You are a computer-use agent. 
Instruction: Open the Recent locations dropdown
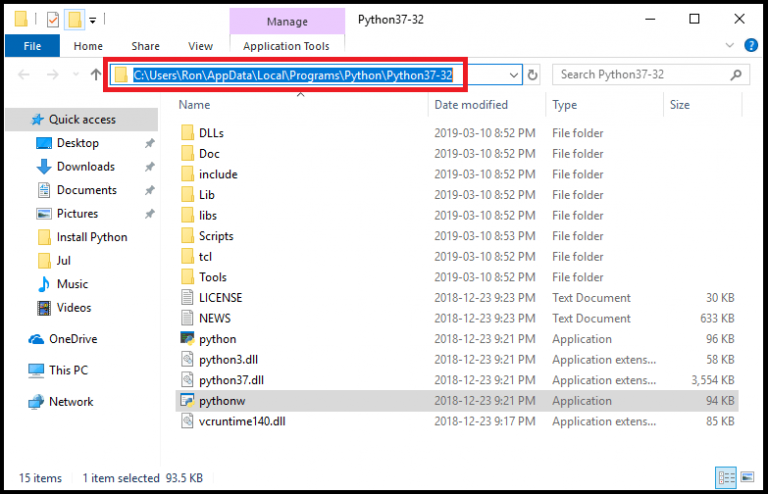[x=75, y=75]
